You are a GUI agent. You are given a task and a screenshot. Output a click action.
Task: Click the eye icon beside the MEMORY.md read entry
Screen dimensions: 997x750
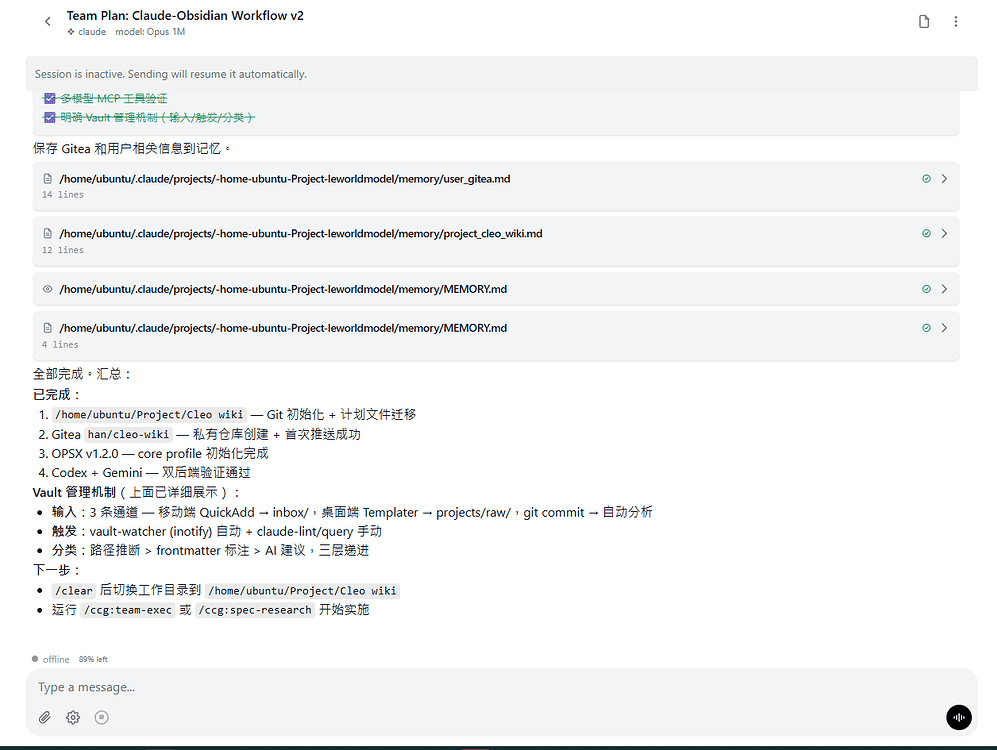(x=48, y=289)
